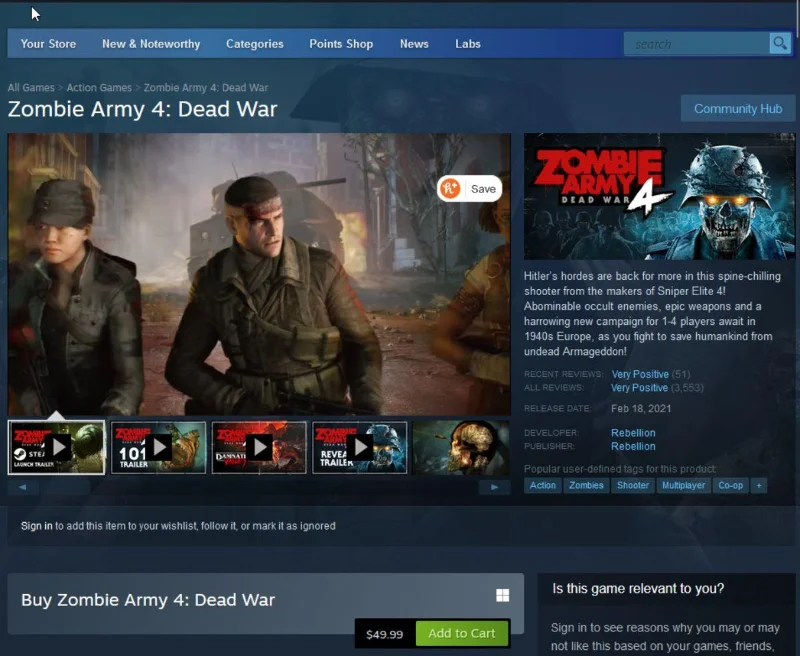Click the $49.99 price label
Image resolution: width=800 pixels, height=656 pixels.
[384, 634]
